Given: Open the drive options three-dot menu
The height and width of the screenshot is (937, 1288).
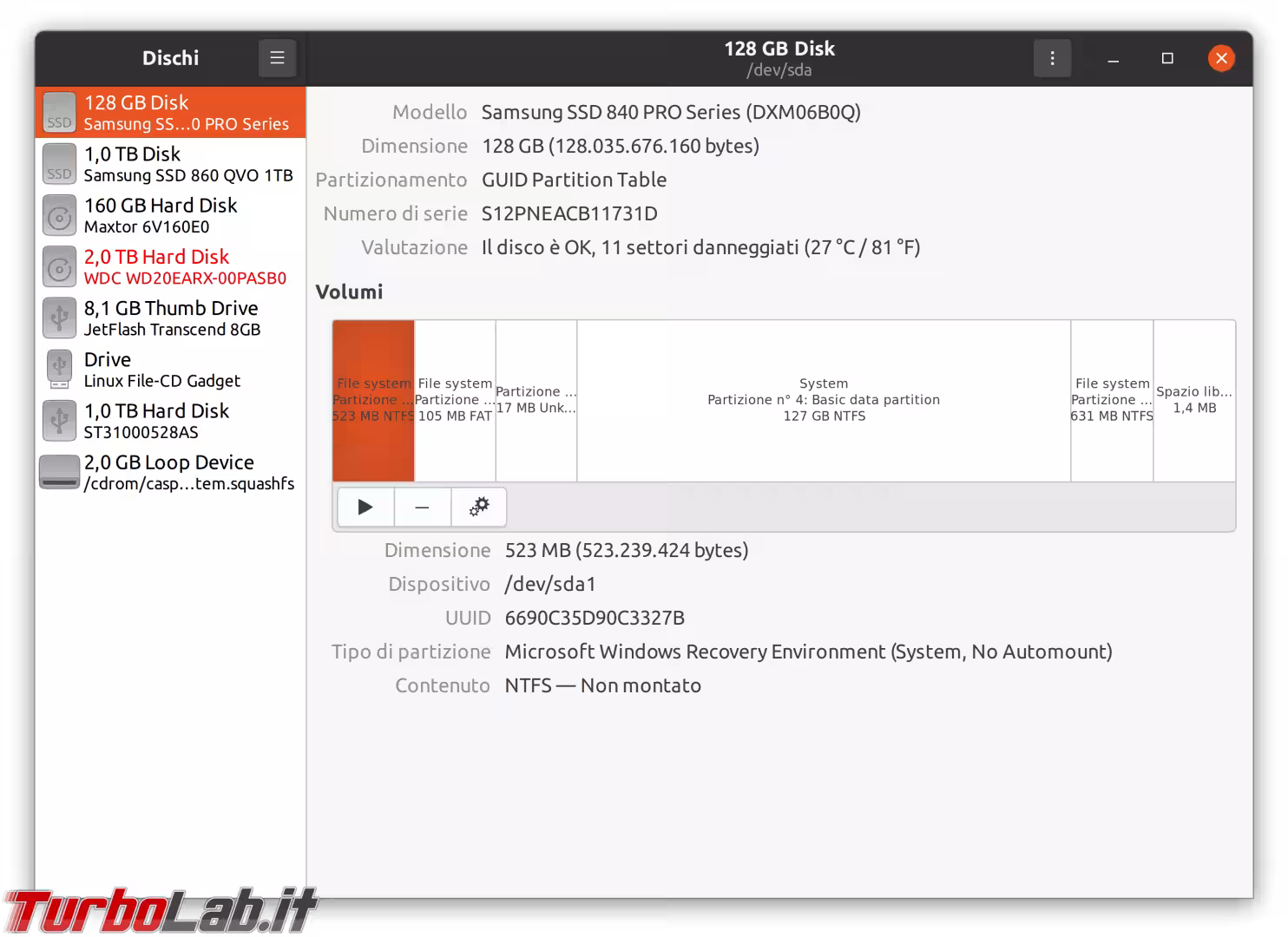Looking at the screenshot, I should point(1052,58).
